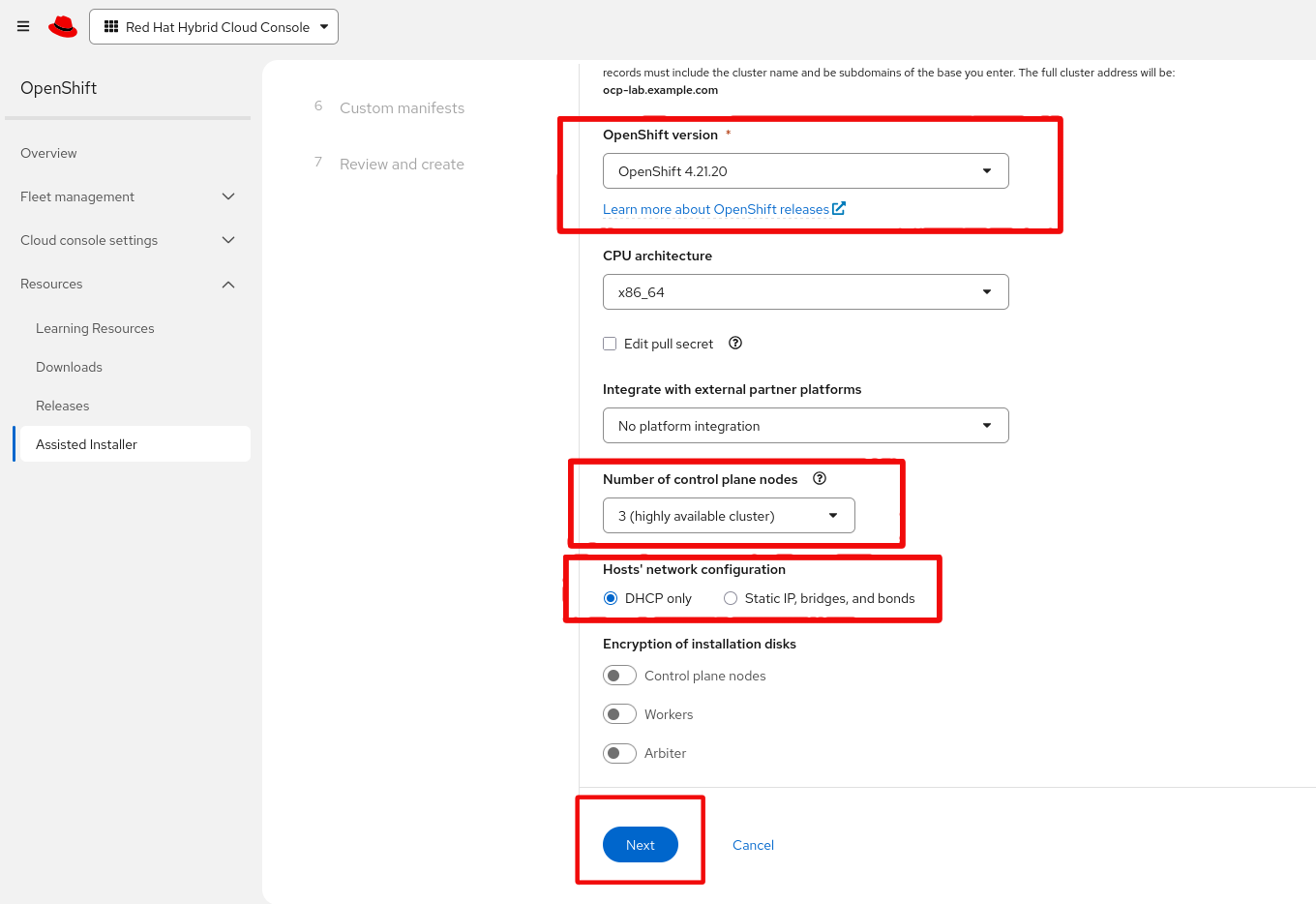Select Static IP, bridges, and bonds option
This screenshot has width=1316, height=904.
pos(731,598)
